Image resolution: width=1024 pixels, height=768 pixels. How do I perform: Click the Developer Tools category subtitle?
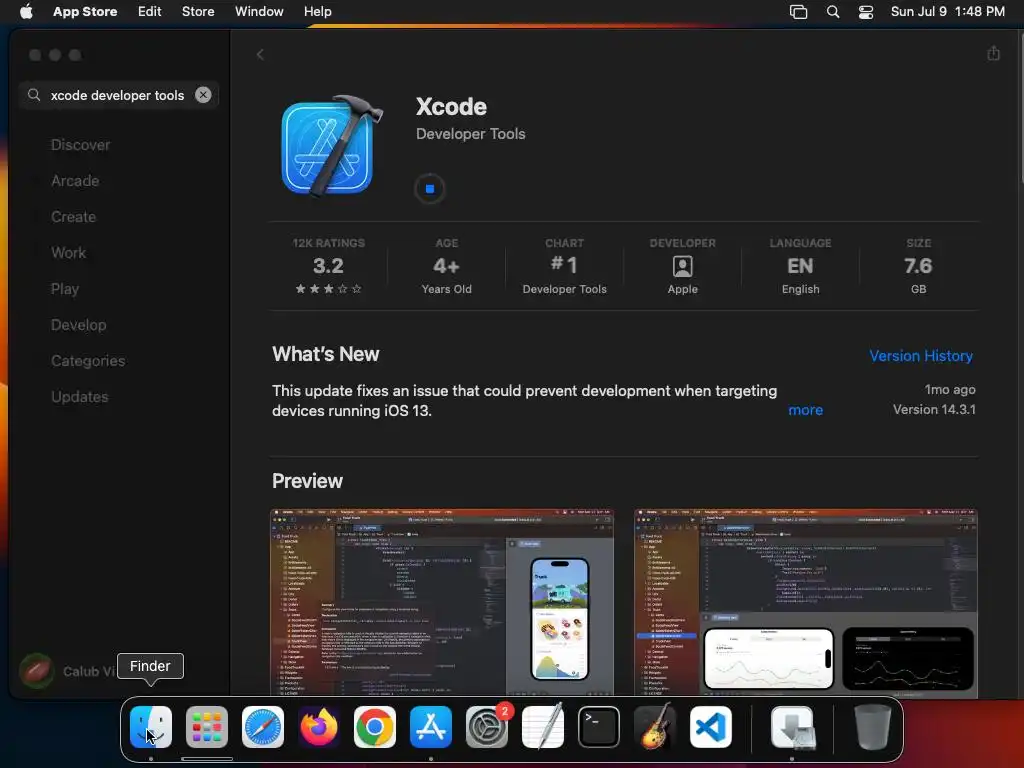click(470, 134)
